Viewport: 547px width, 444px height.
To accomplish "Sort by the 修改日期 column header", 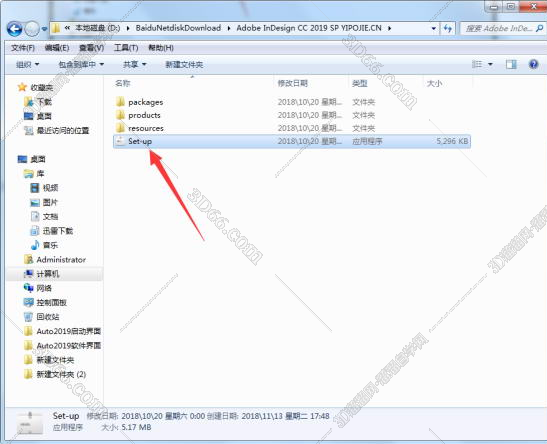I will coord(292,83).
